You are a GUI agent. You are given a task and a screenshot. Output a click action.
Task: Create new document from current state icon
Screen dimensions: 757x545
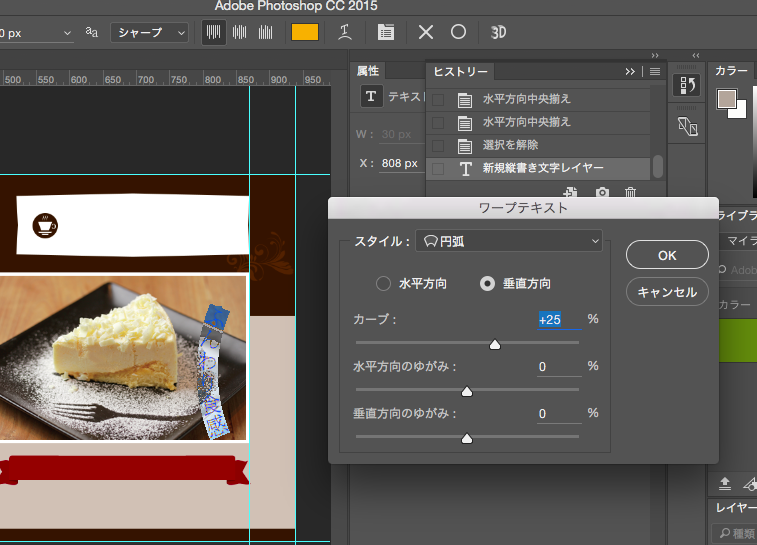pyautogui.click(x=571, y=192)
